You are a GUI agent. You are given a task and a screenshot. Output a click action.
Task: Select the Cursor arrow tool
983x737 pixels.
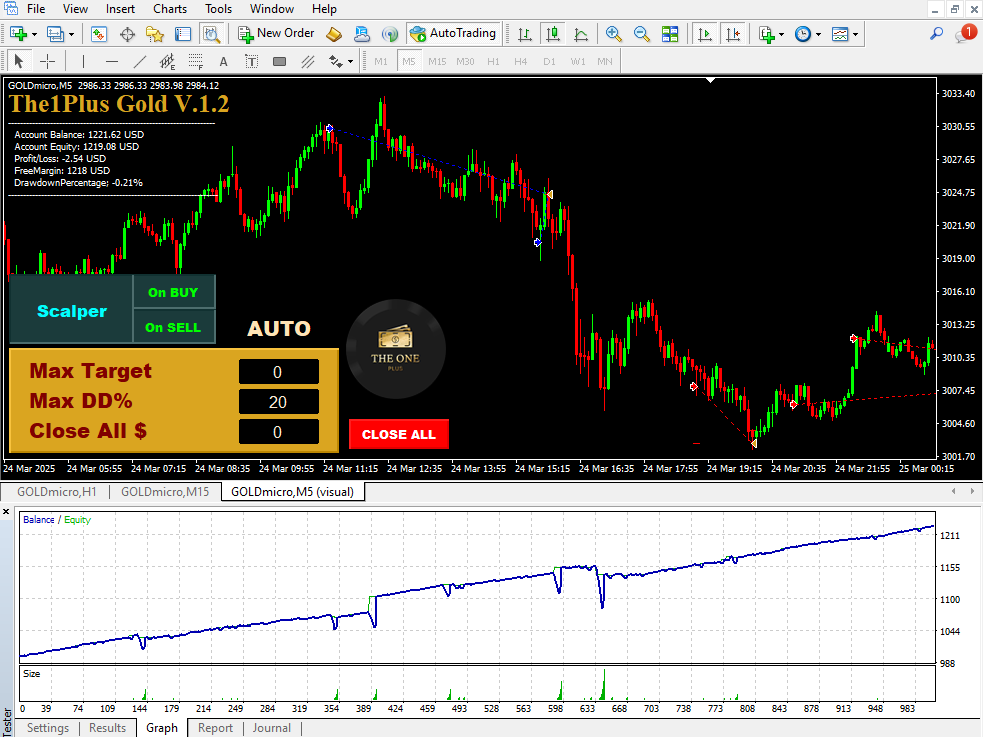[18, 61]
